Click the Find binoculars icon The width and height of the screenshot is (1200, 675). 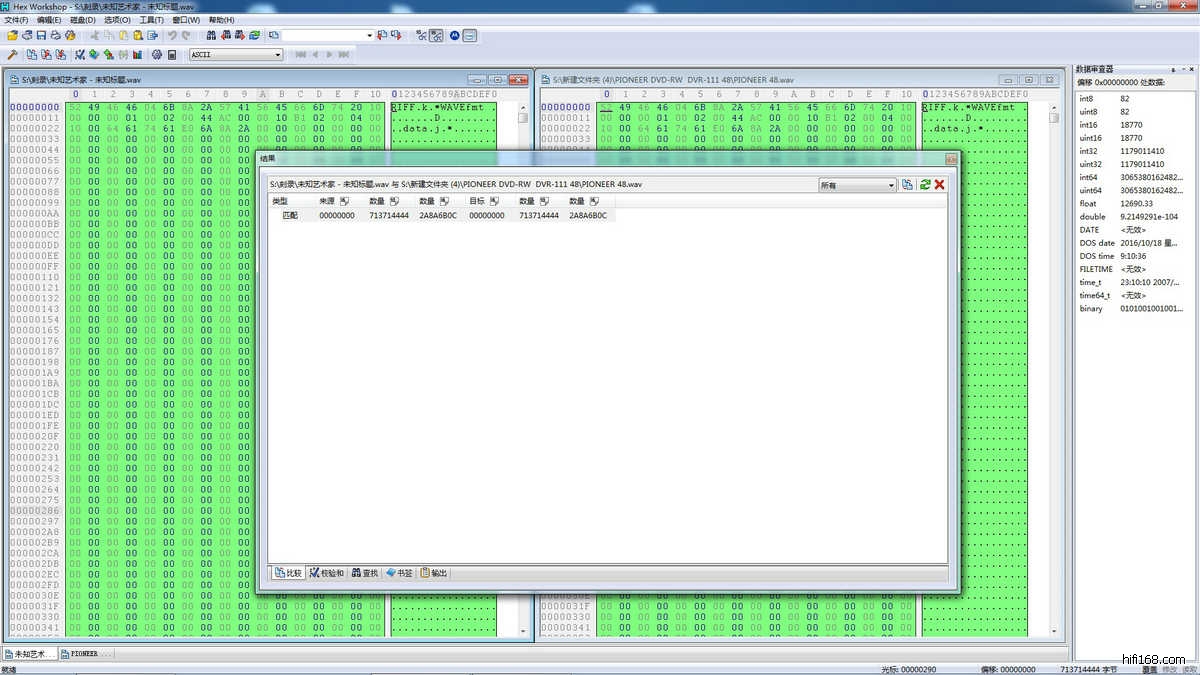(x=211, y=35)
